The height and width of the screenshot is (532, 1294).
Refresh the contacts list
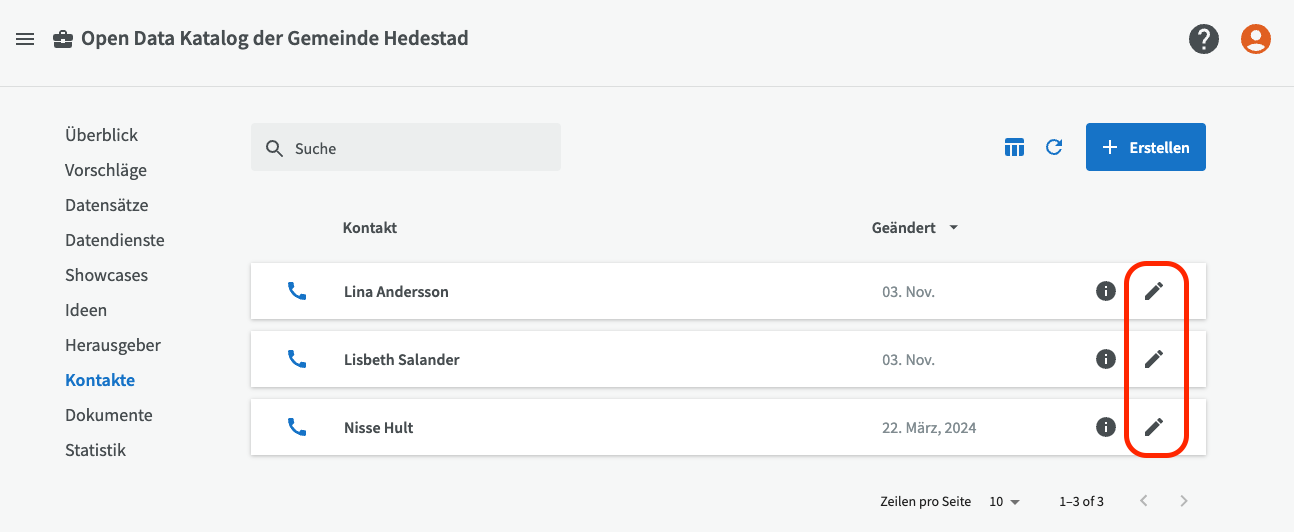[1054, 148]
